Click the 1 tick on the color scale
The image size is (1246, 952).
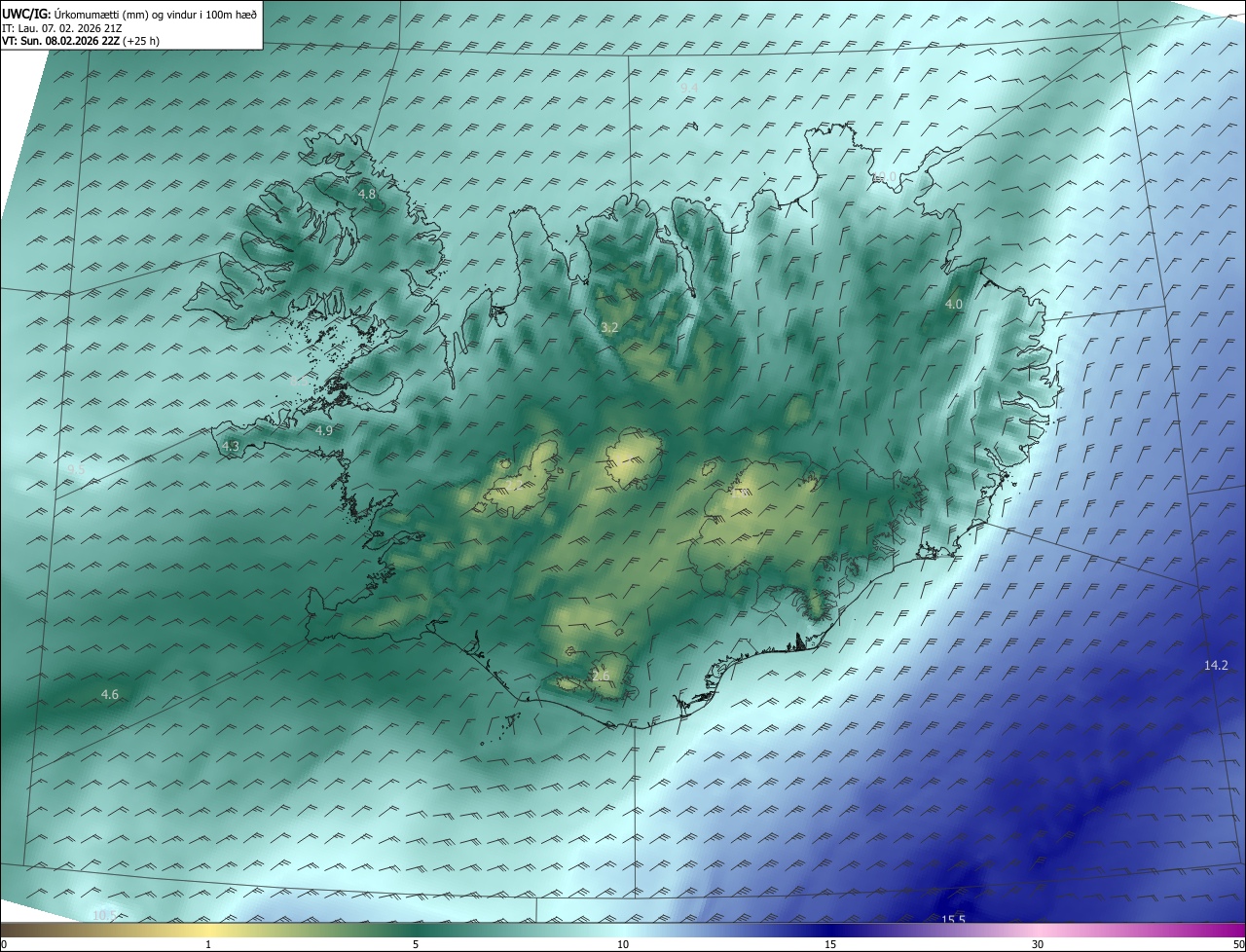point(208,944)
